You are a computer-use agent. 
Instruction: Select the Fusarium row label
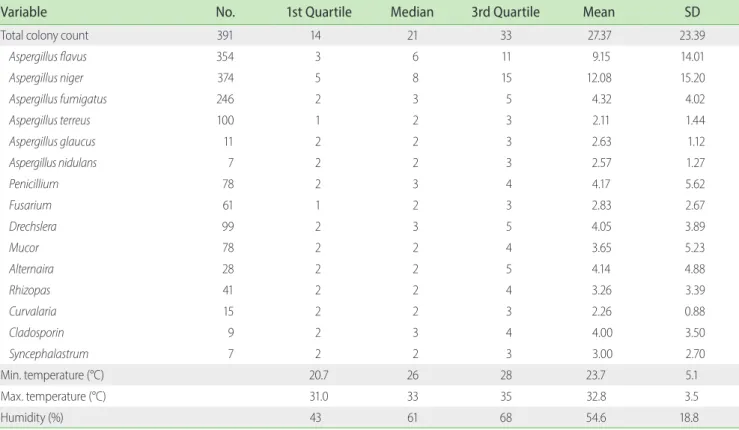(30, 205)
